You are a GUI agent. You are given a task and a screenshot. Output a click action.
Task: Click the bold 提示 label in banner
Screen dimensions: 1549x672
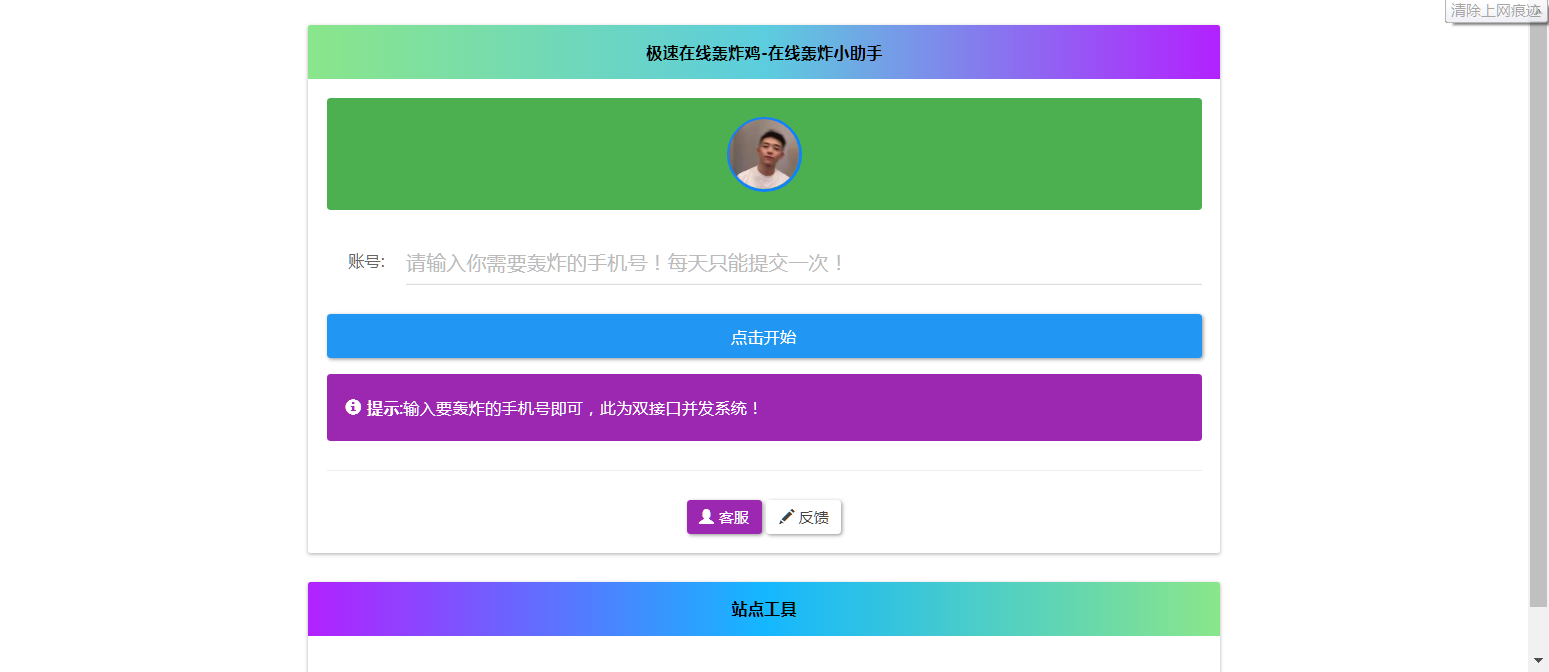click(x=383, y=409)
